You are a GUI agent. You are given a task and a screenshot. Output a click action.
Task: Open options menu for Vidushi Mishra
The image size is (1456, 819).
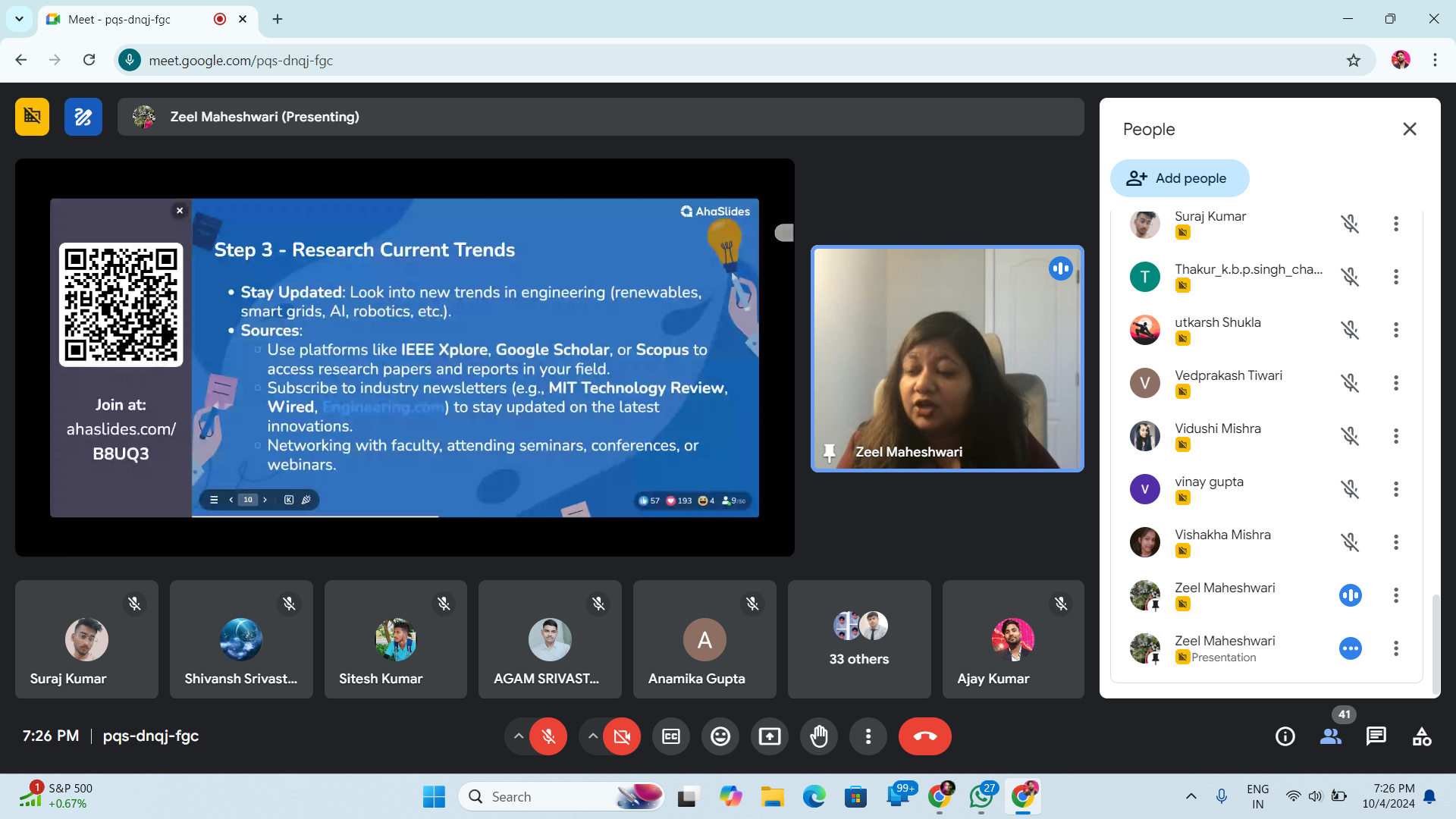(1395, 436)
